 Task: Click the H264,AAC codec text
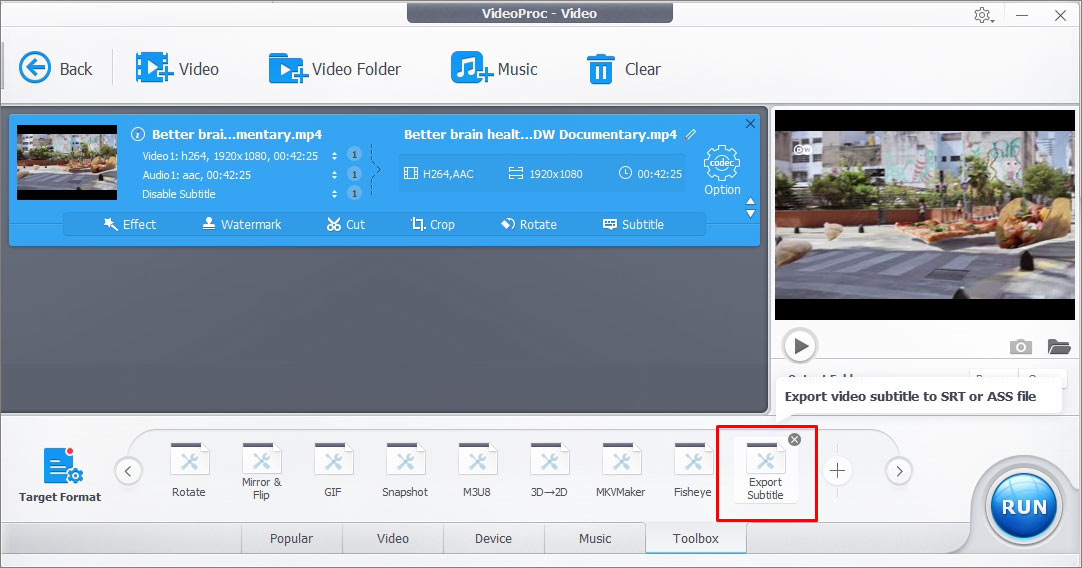click(x=448, y=174)
